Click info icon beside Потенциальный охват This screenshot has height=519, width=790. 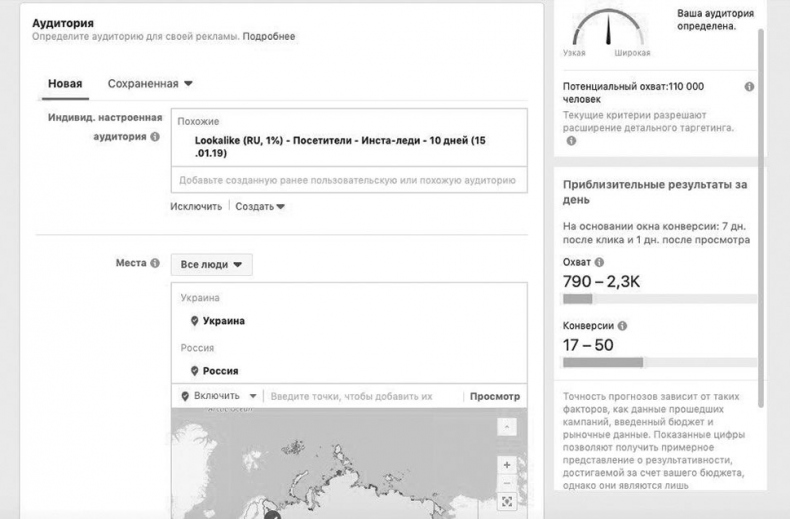(749, 88)
